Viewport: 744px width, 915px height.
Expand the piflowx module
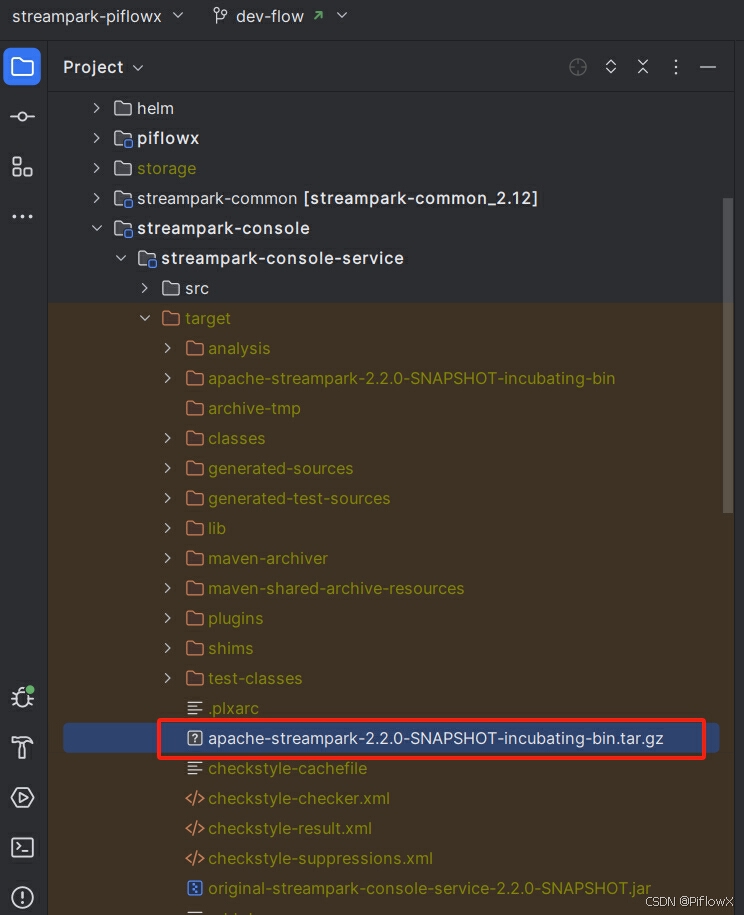tap(97, 138)
